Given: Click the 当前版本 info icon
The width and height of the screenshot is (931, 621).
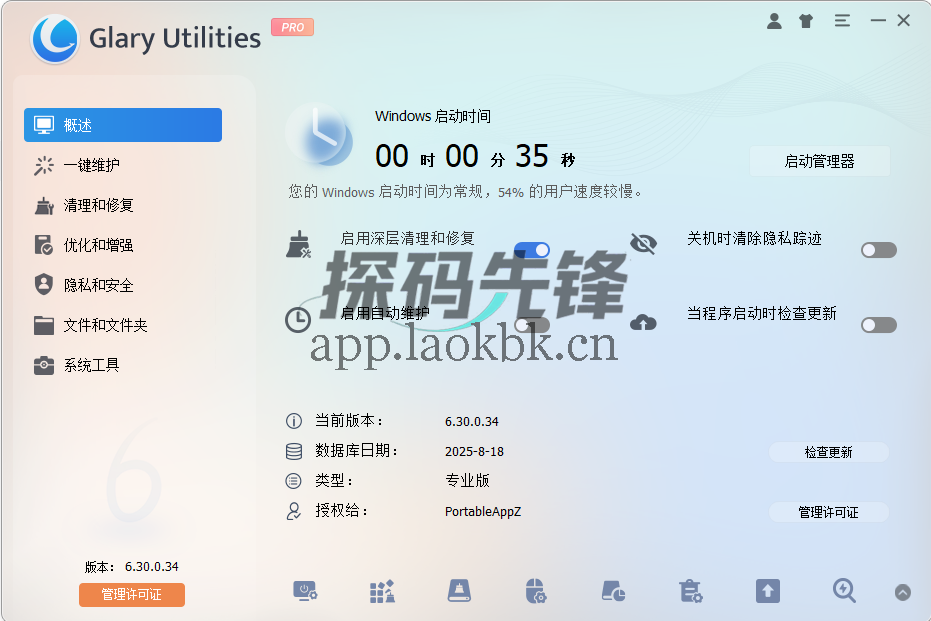Looking at the screenshot, I should pos(294,421).
